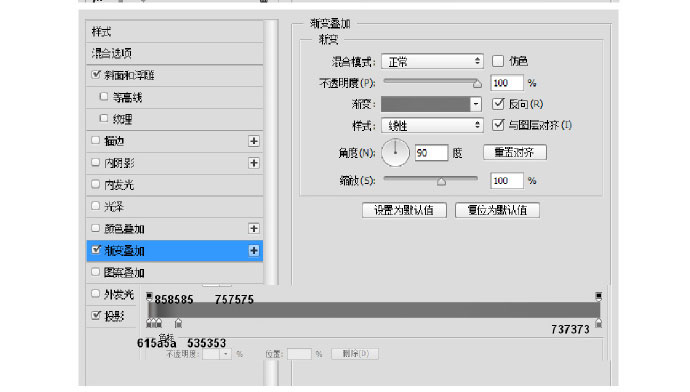Image resolution: width=690 pixels, height=392 pixels.
Task: Click the 不透明度 percent field showing 100
Action: click(507, 83)
